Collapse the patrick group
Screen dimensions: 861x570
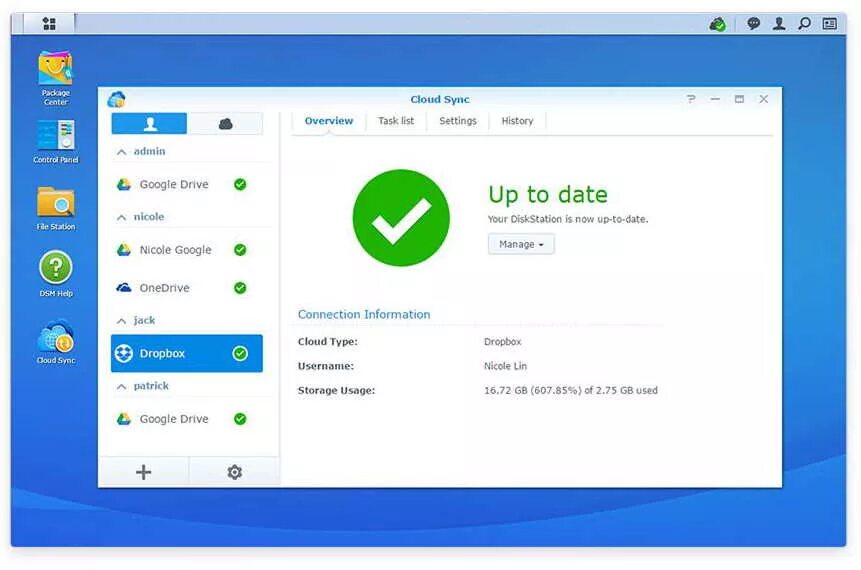click(121, 387)
